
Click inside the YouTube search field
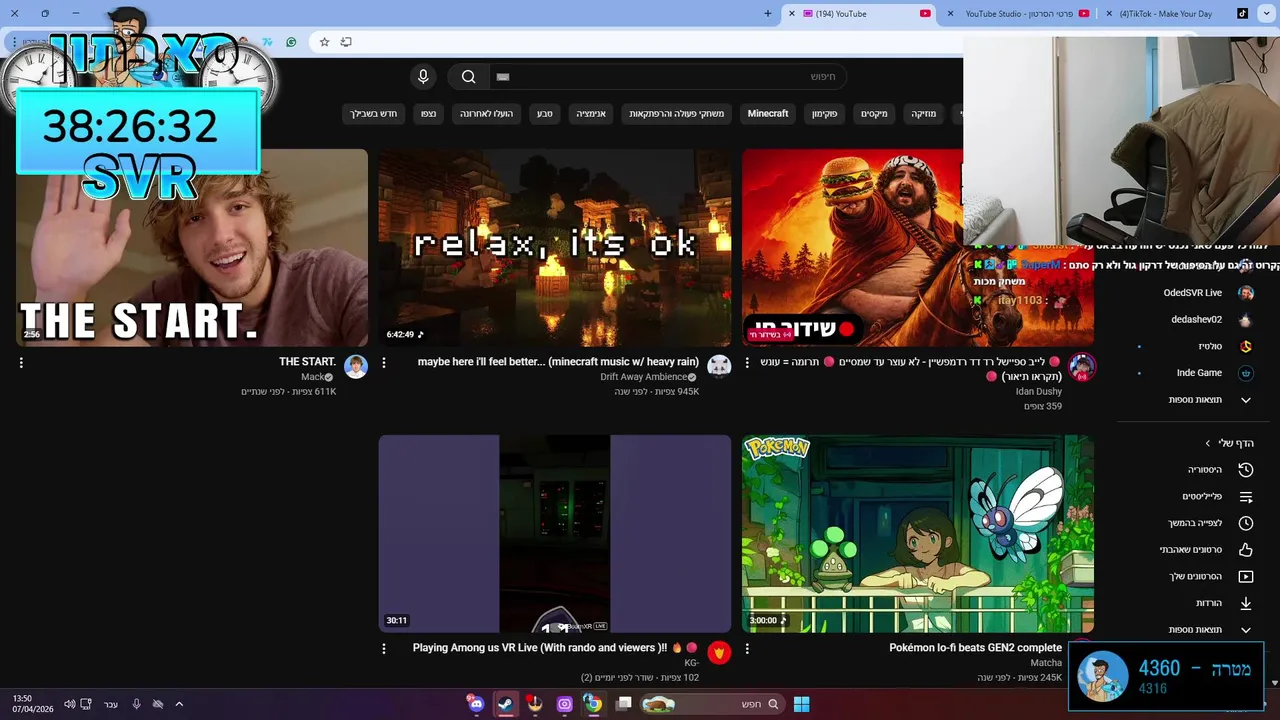point(667,77)
